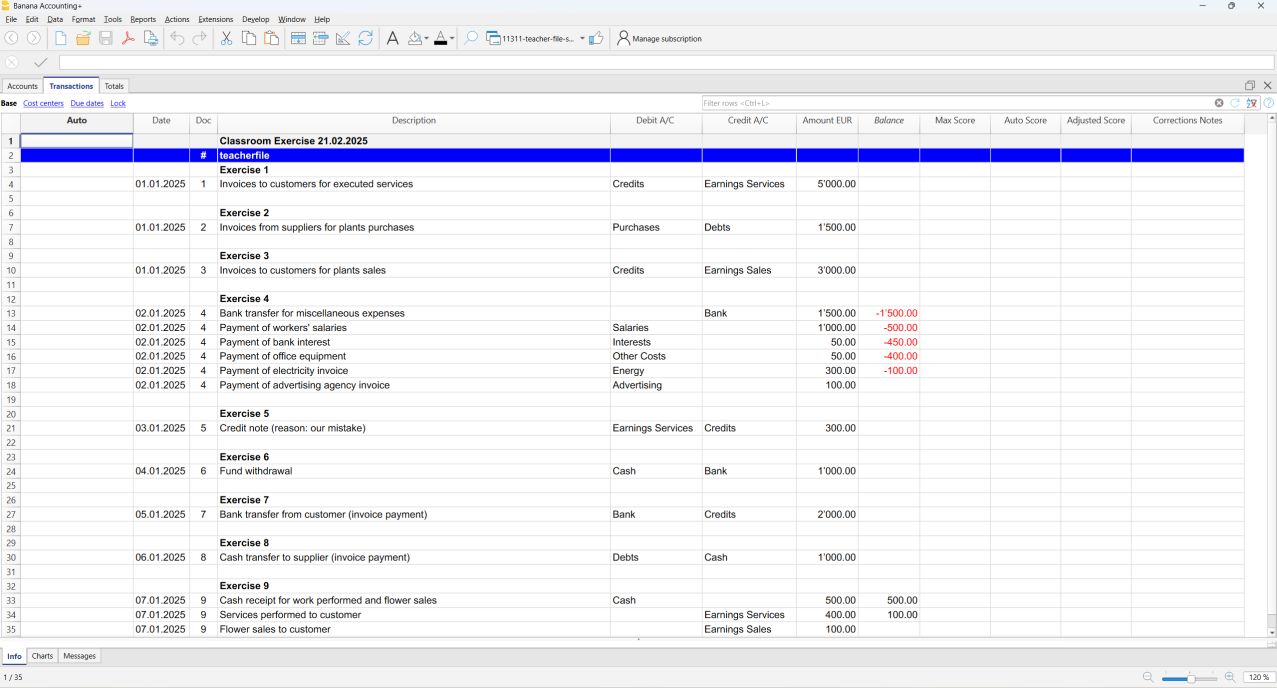
Task: Expand the text color dropdown arrow
Action: [x=452, y=39]
